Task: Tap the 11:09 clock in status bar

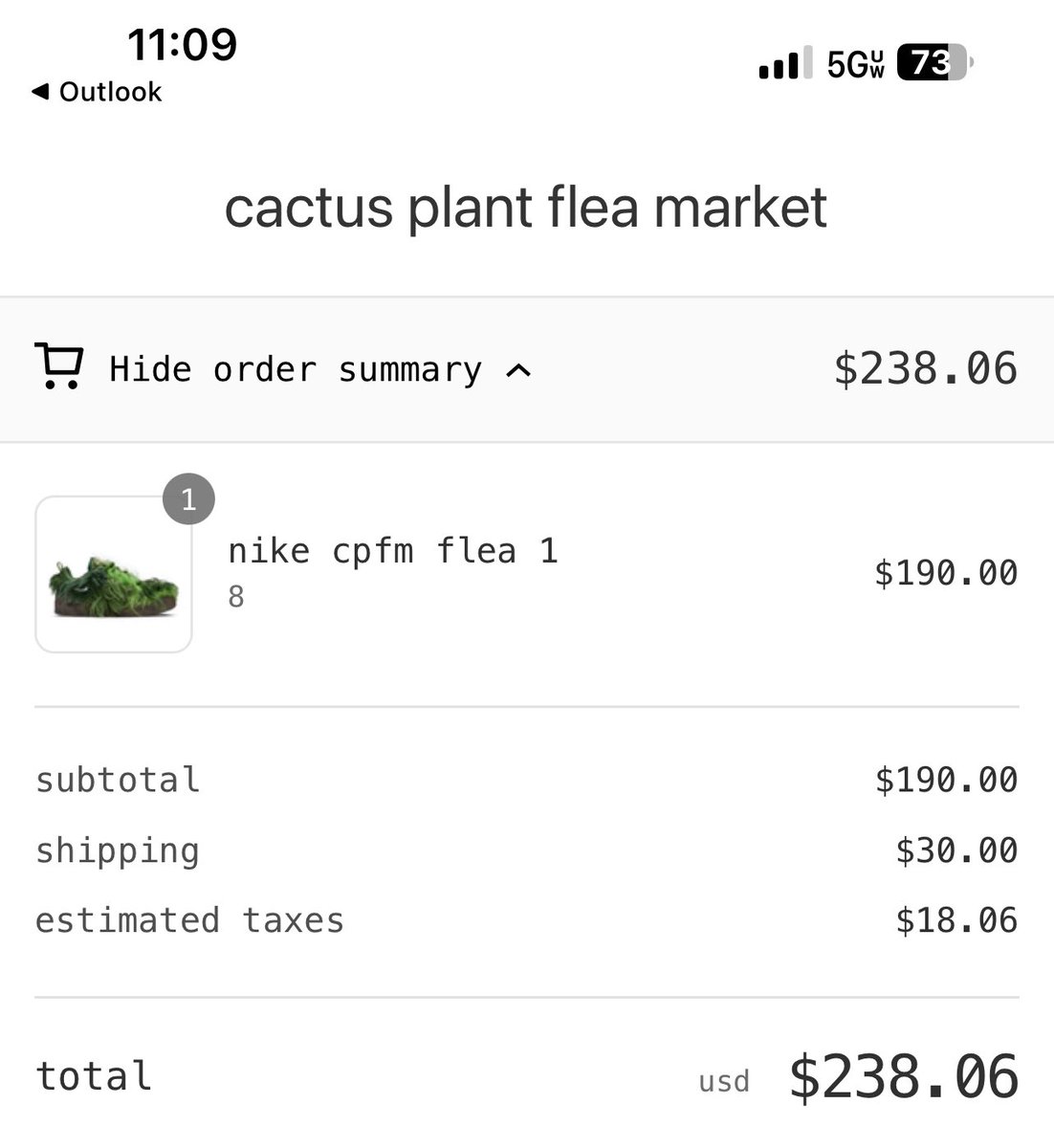Action: pos(182,44)
